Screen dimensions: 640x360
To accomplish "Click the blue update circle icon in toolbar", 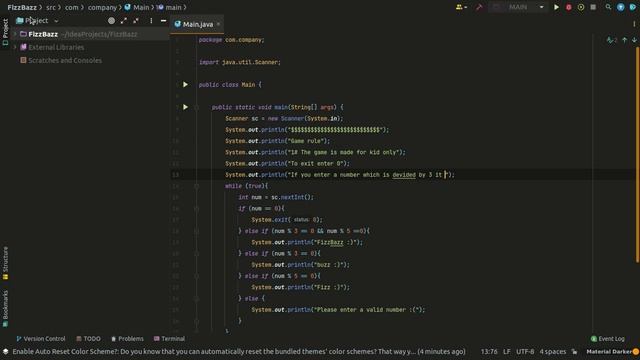I will pyautogui.click(x=620, y=7).
